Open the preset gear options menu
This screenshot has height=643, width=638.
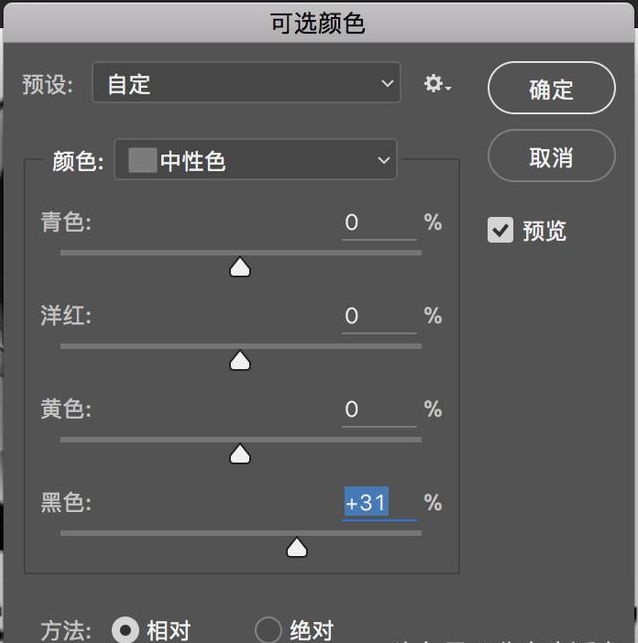[437, 85]
